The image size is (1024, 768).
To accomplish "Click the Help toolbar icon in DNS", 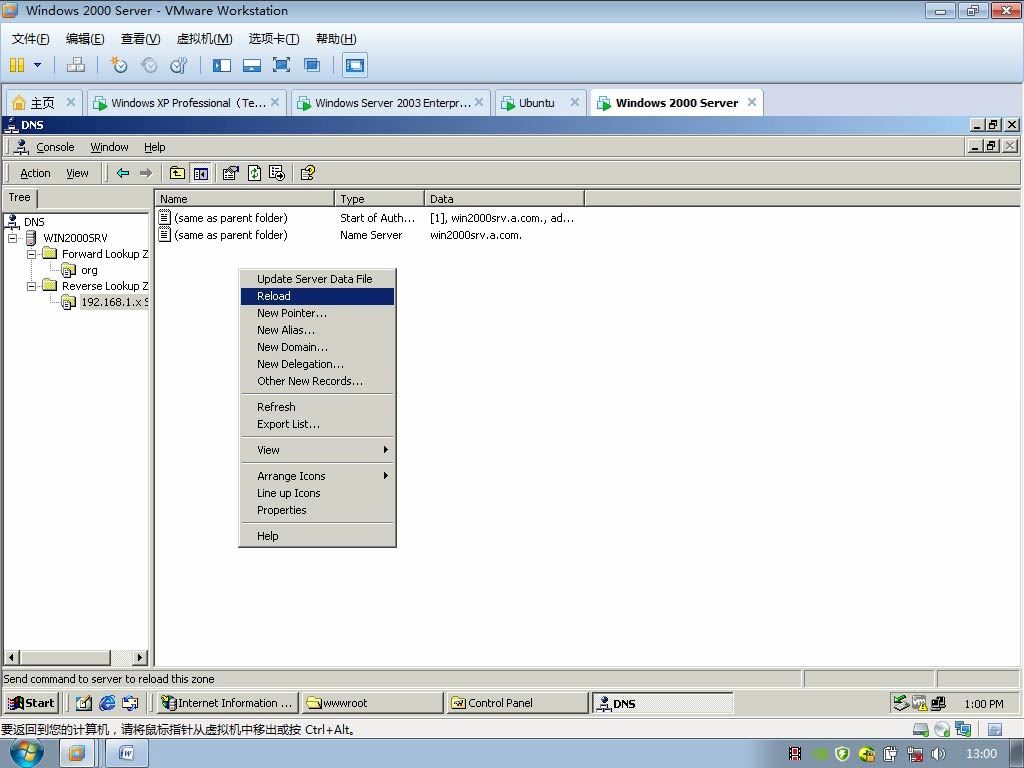I will pos(308,173).
